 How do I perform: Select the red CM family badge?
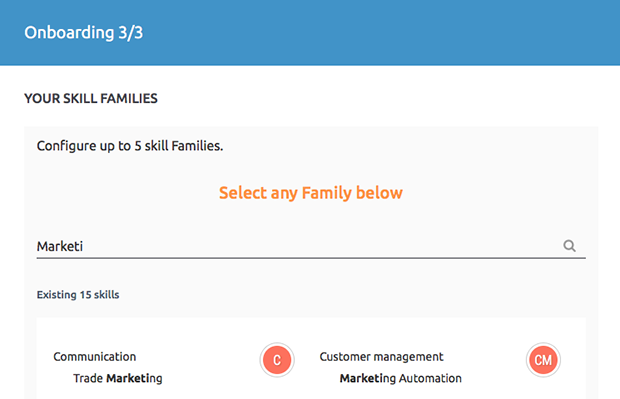(543, 360)
